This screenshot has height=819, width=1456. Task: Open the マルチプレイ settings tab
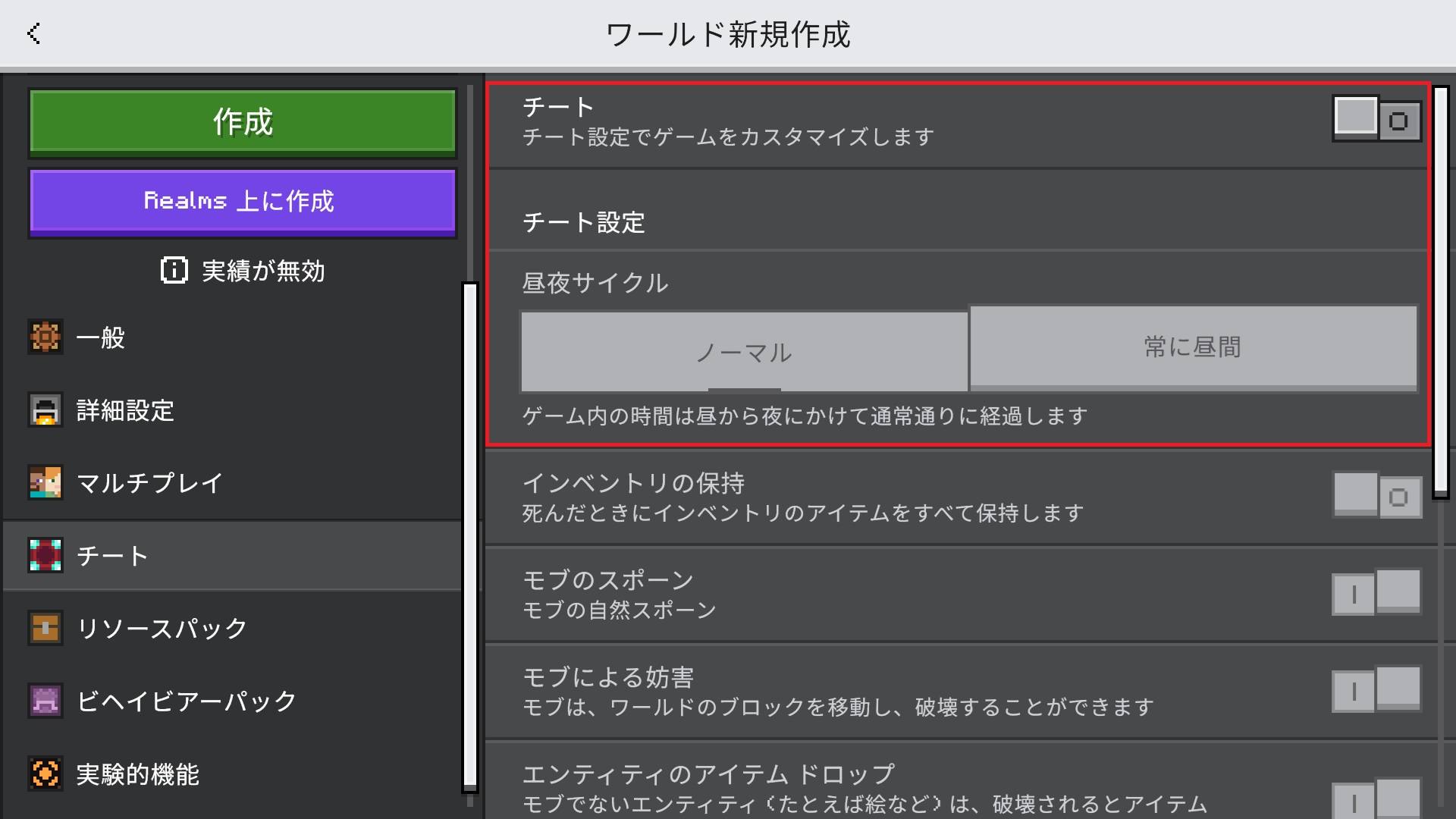coord(150,482)
